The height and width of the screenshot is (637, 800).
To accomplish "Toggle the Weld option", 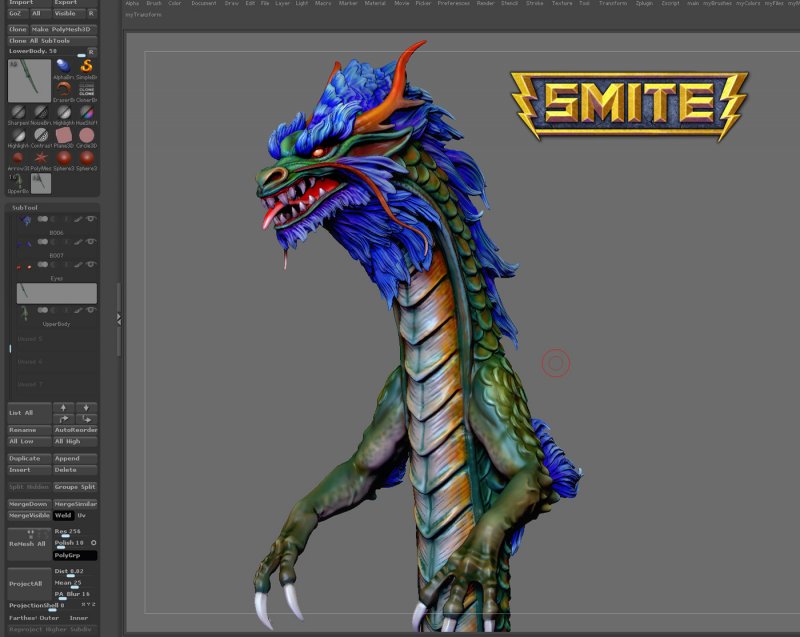I will 63,516.
